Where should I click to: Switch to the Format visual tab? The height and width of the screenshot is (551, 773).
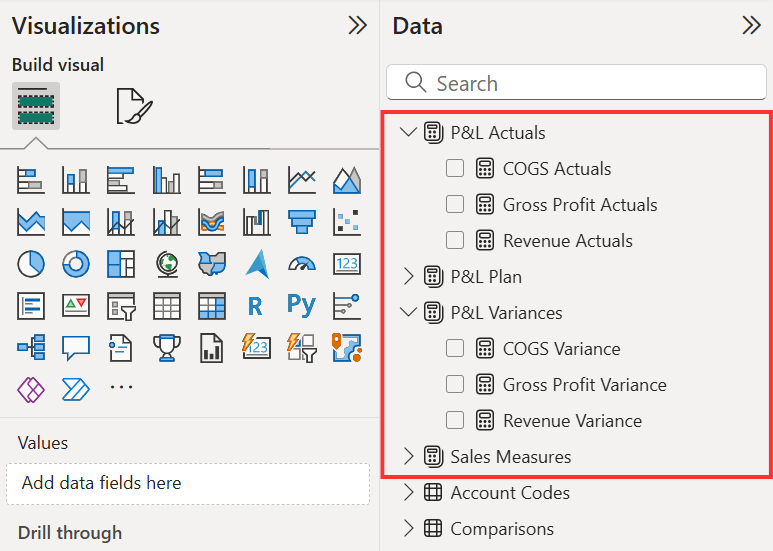[134, 106]
